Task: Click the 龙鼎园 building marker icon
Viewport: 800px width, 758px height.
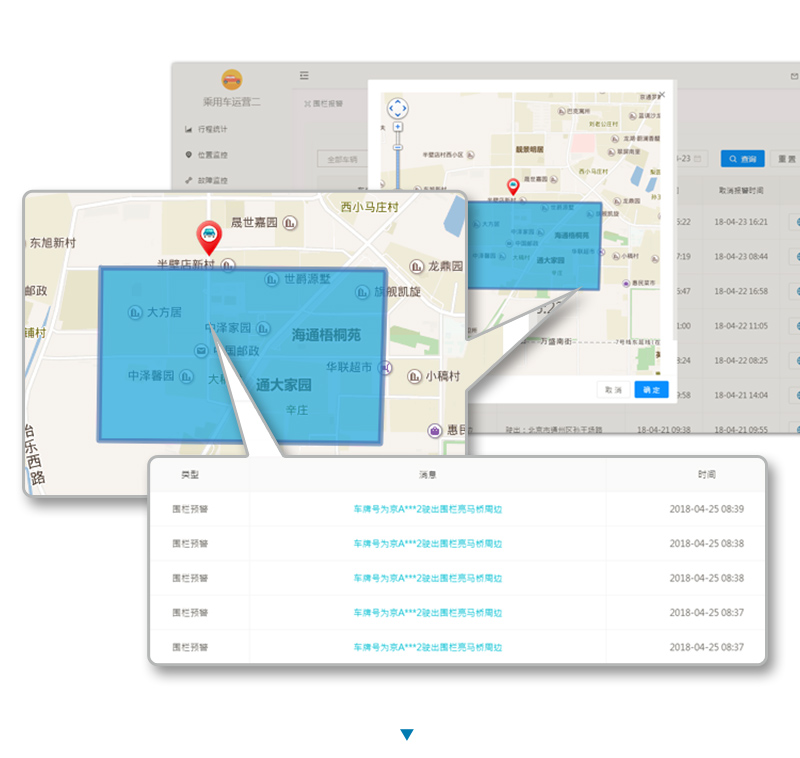Action: coord(416,267)
